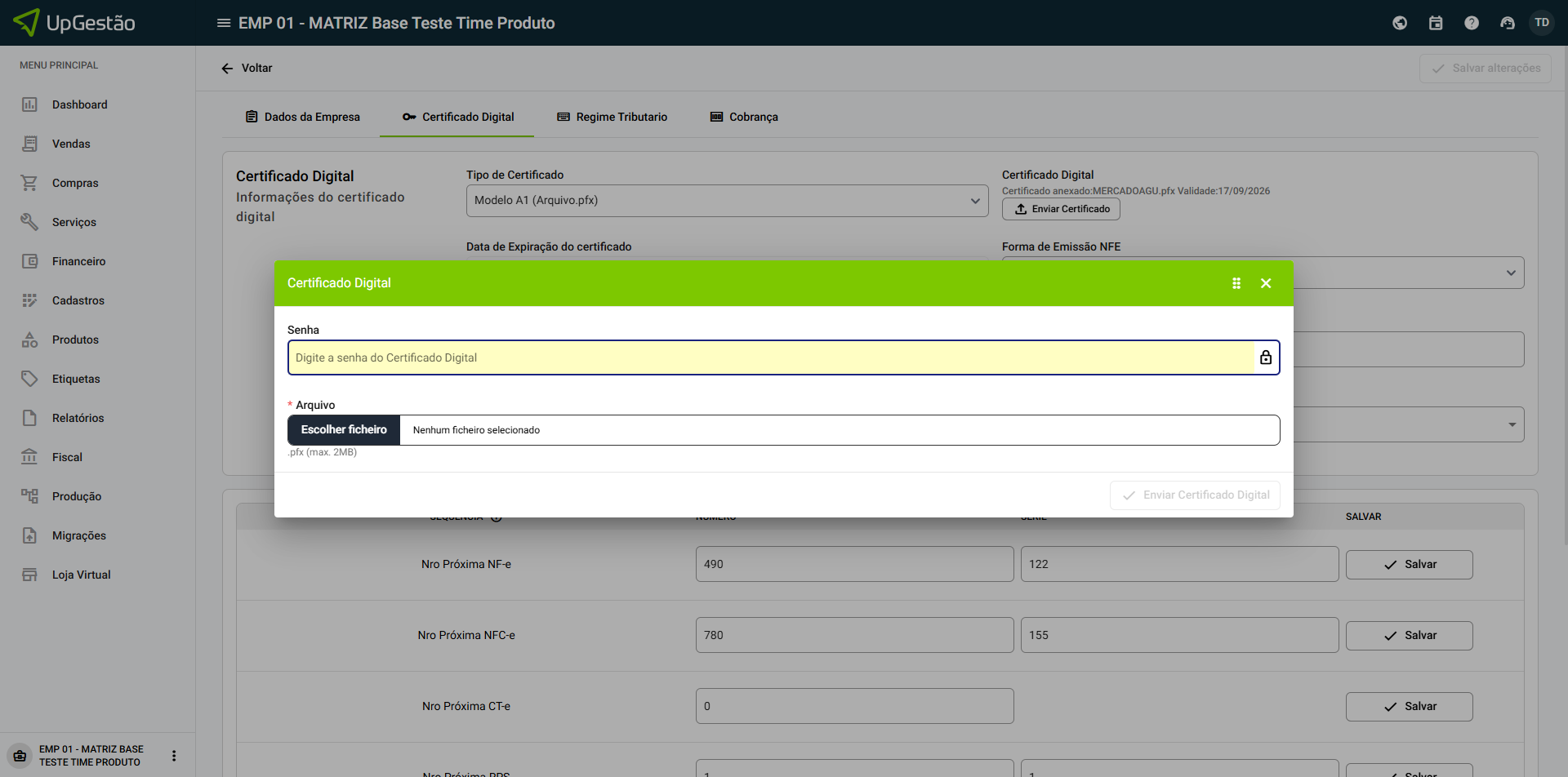This screenshot has height=777, width=1568.
Task: Click Salvar for Nro Próxima NFC-e
Action: pyautogui.click(x=1409, y=636)
